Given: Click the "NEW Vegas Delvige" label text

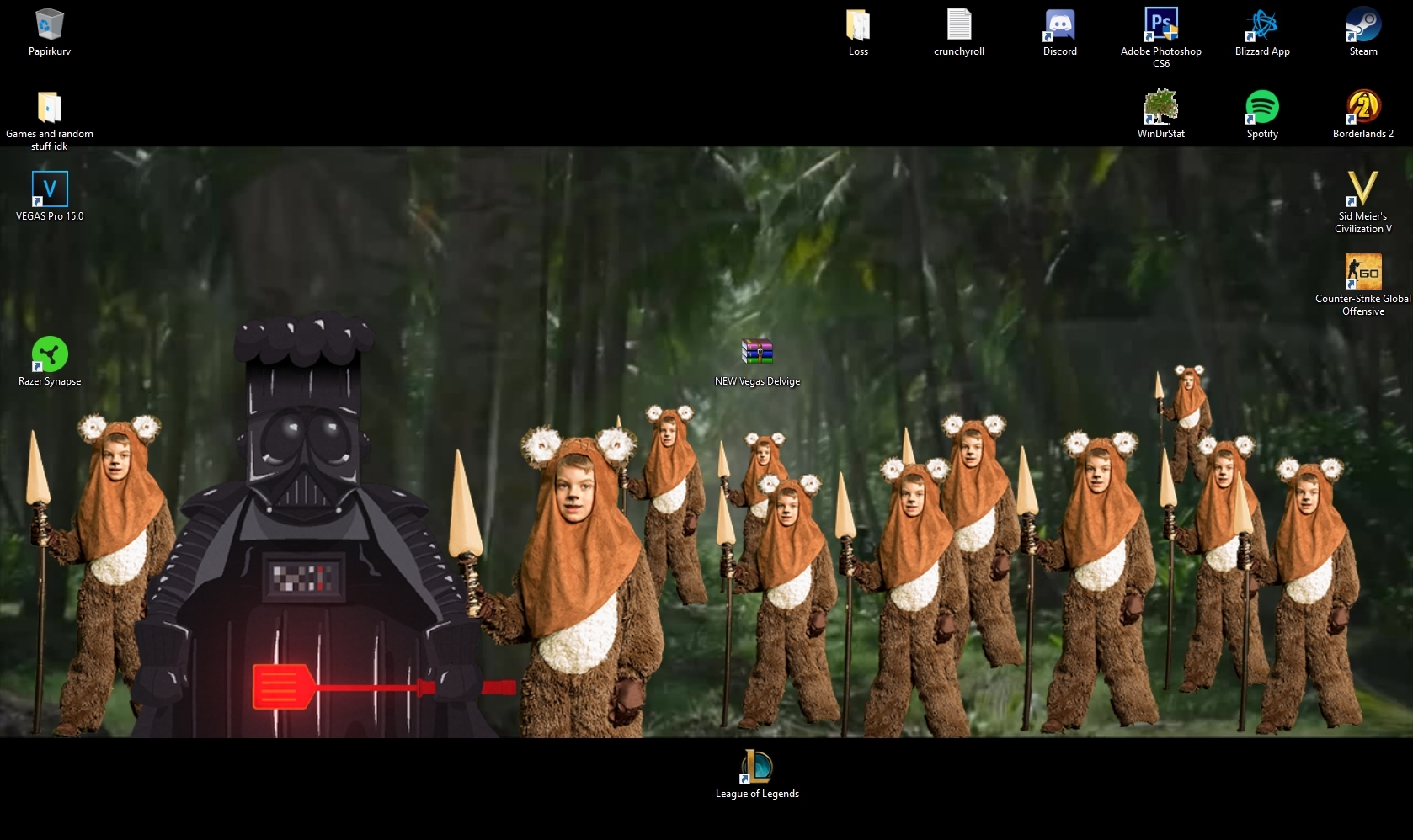Looking at the screenshot, I should tap(757, 381).
